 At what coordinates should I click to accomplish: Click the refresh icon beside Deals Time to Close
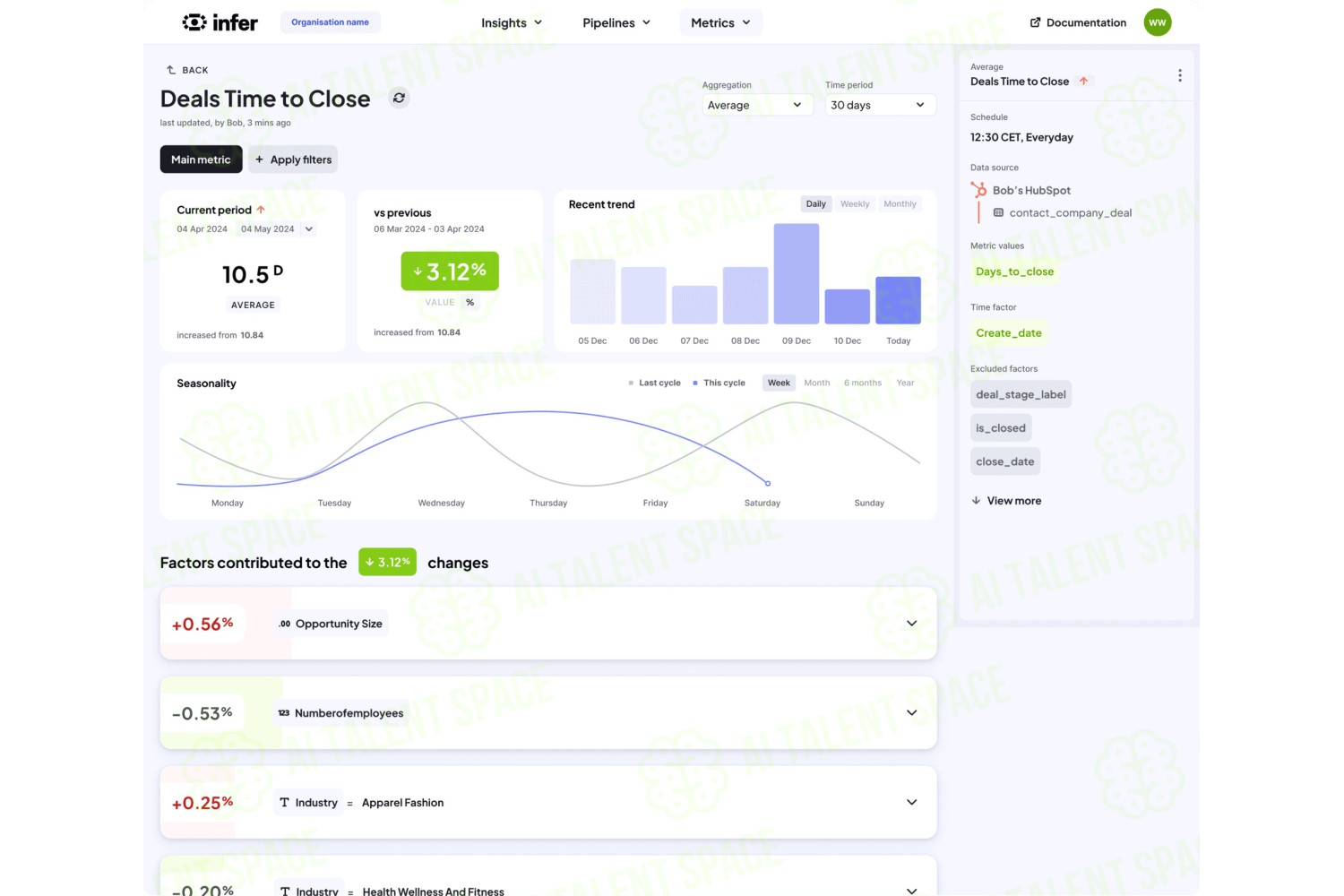point(399,98)
